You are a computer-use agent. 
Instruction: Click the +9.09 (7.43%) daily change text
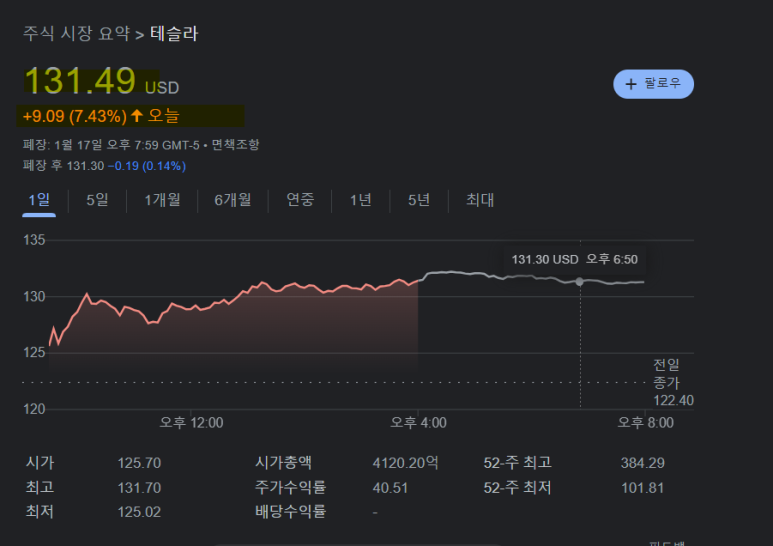[74, 116]
